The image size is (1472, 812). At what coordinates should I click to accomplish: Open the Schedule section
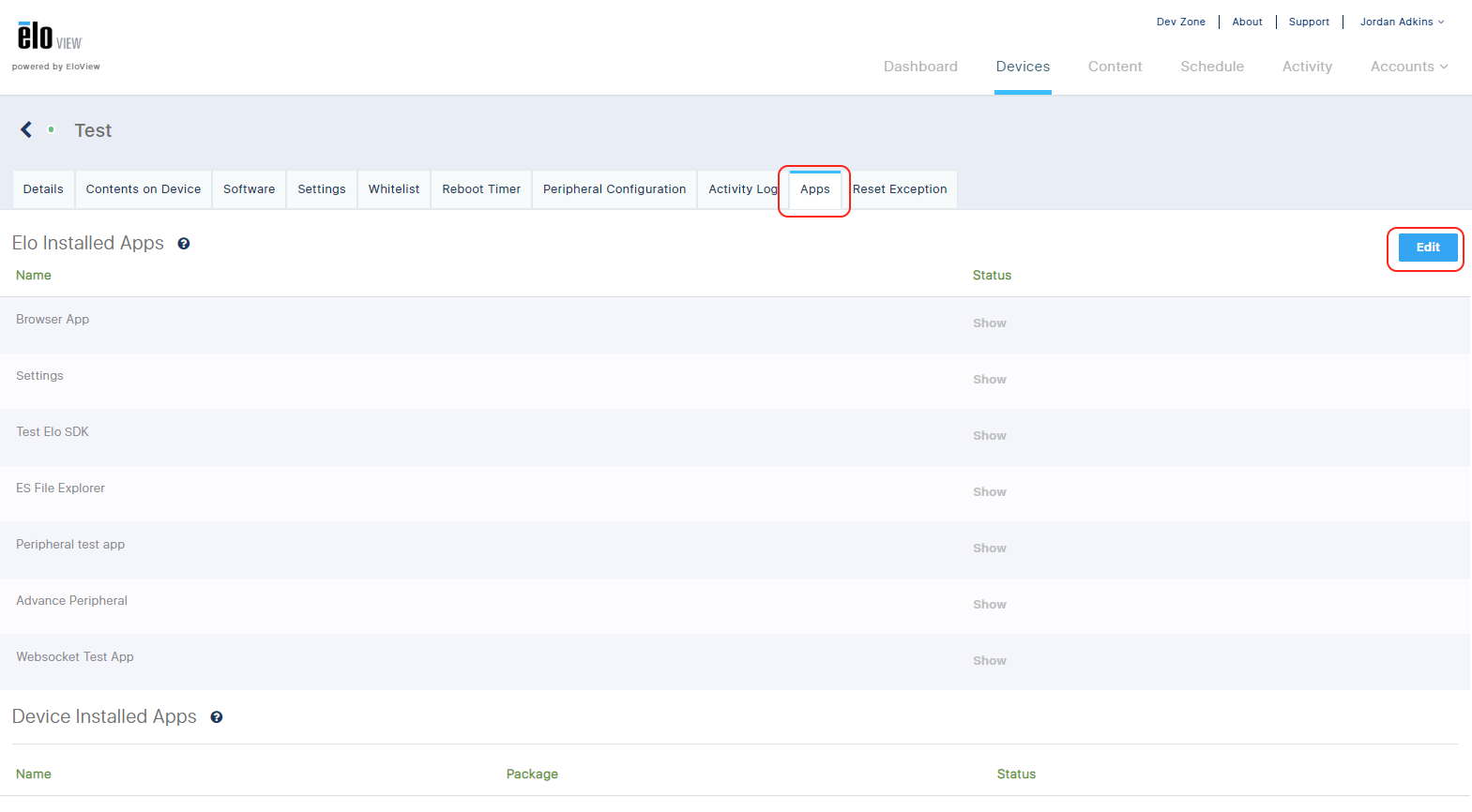(1212, 67)
